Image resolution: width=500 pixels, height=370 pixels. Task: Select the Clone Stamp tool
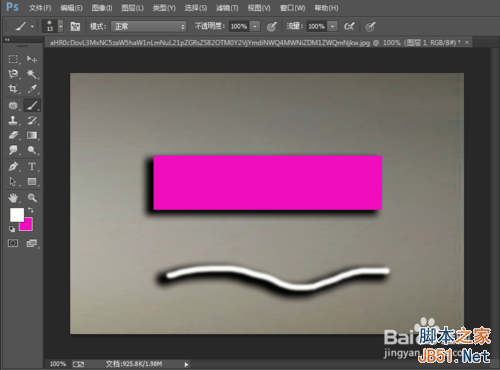click(13, 120)
